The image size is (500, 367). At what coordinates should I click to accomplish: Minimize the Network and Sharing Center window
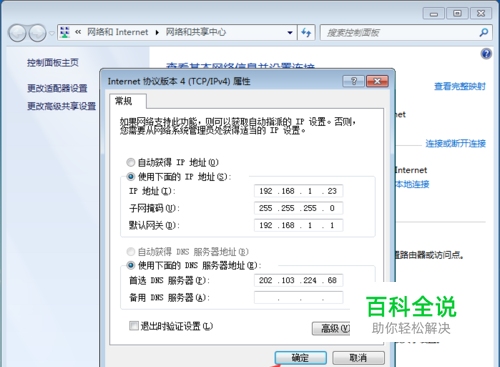pos(434,14)
